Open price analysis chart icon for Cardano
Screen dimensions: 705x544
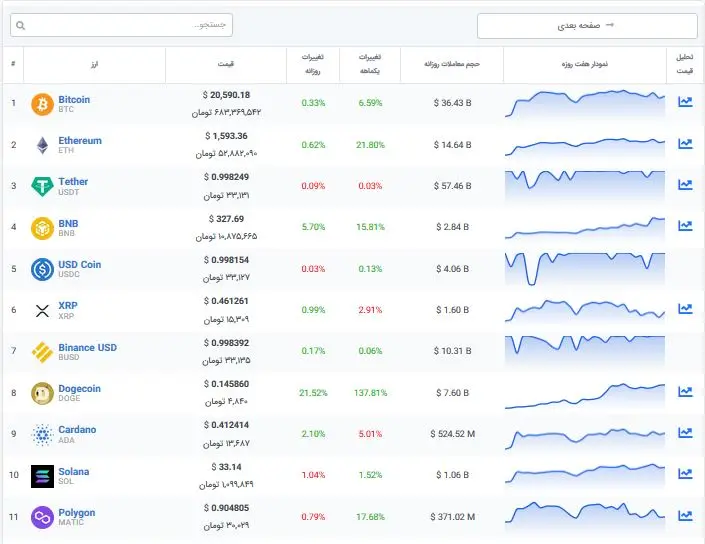tap(685, 433)
